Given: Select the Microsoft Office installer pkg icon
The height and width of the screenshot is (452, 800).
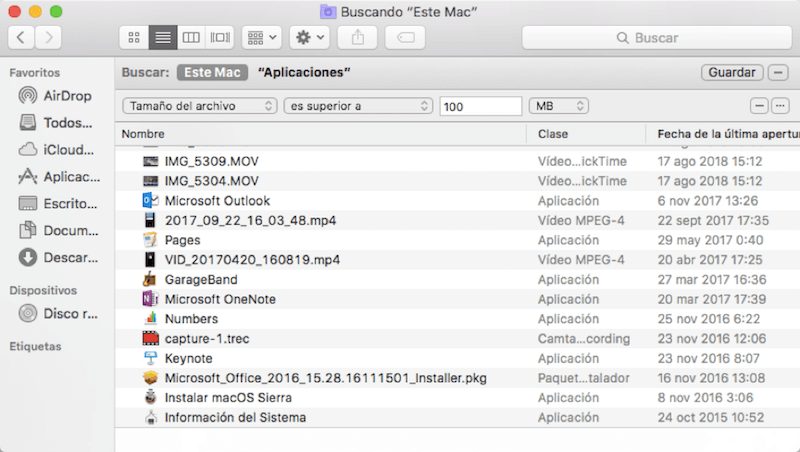Looking at the screenshot, I should point(151,378).
